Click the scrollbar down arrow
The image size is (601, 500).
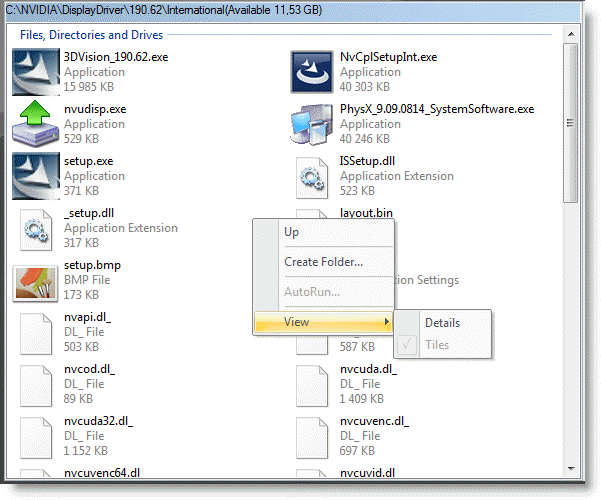pyautogui.click(x=571, y=469)
